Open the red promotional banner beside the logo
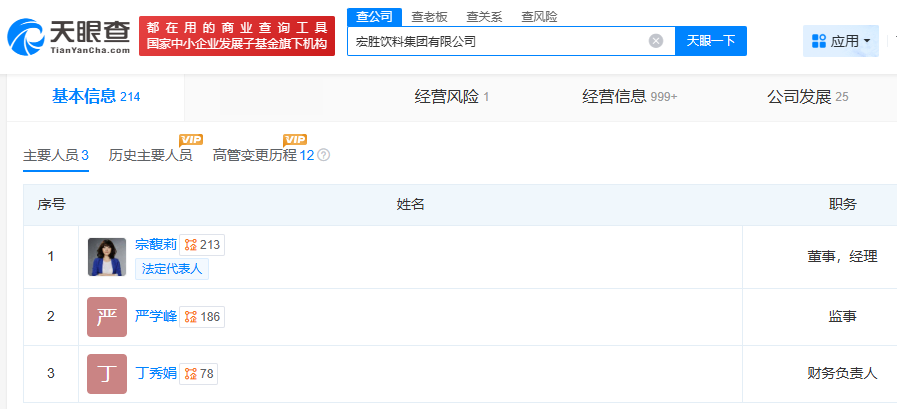Image resolution: width=897 pixels, height=409 pixels. (x=237, y=35)
